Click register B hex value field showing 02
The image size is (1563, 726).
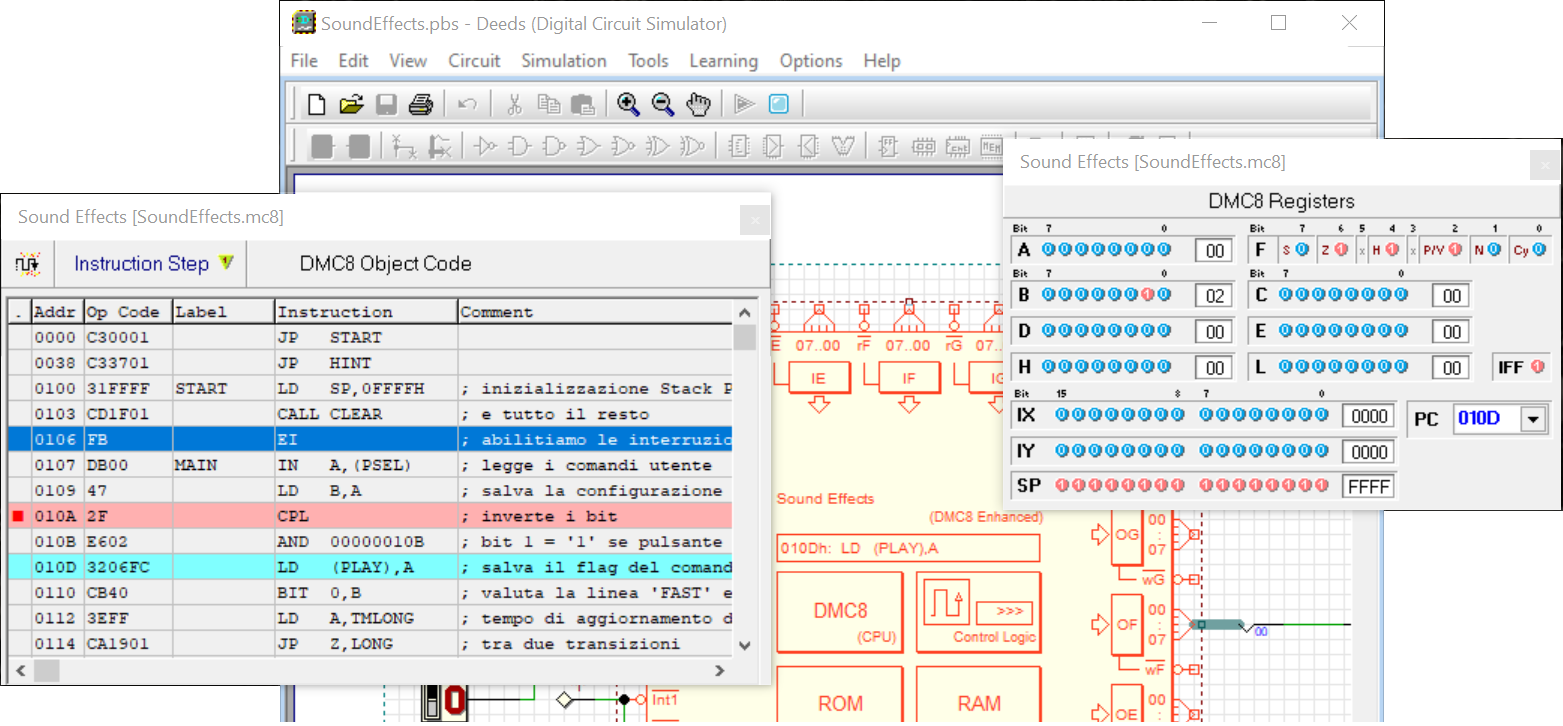(x=1214, y=295)
